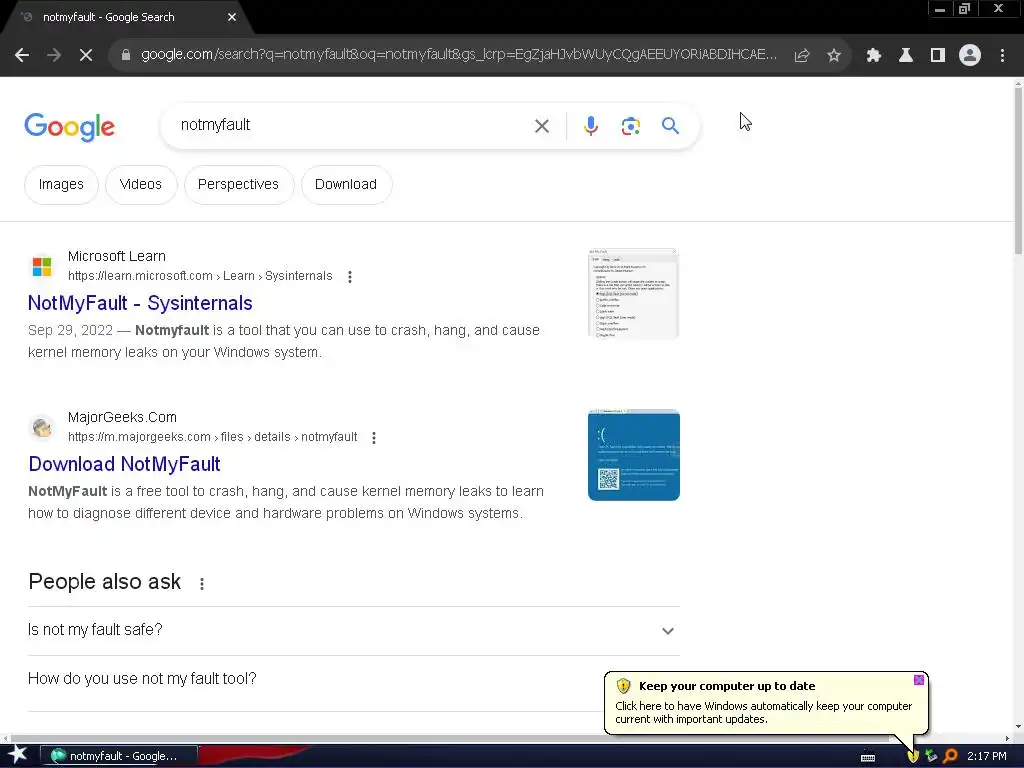Click the NotMyFault dialog thumbnail
Screen dimensions: 1024x768
(633, 293)
